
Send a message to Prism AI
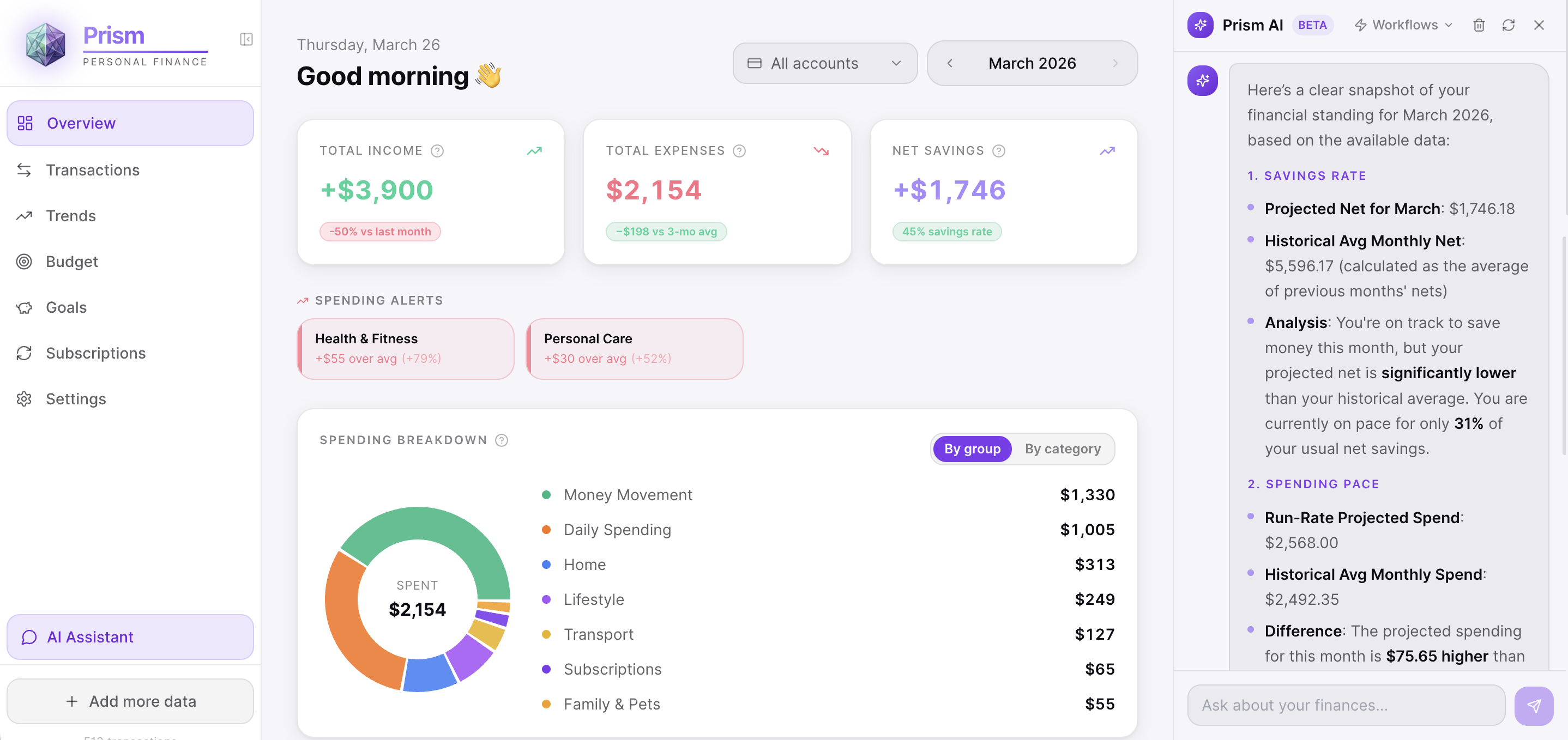click(1535, 705)
